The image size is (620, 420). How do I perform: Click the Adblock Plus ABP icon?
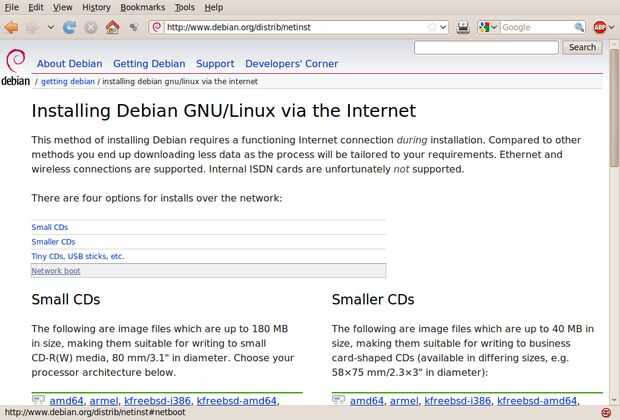point(600,27)
